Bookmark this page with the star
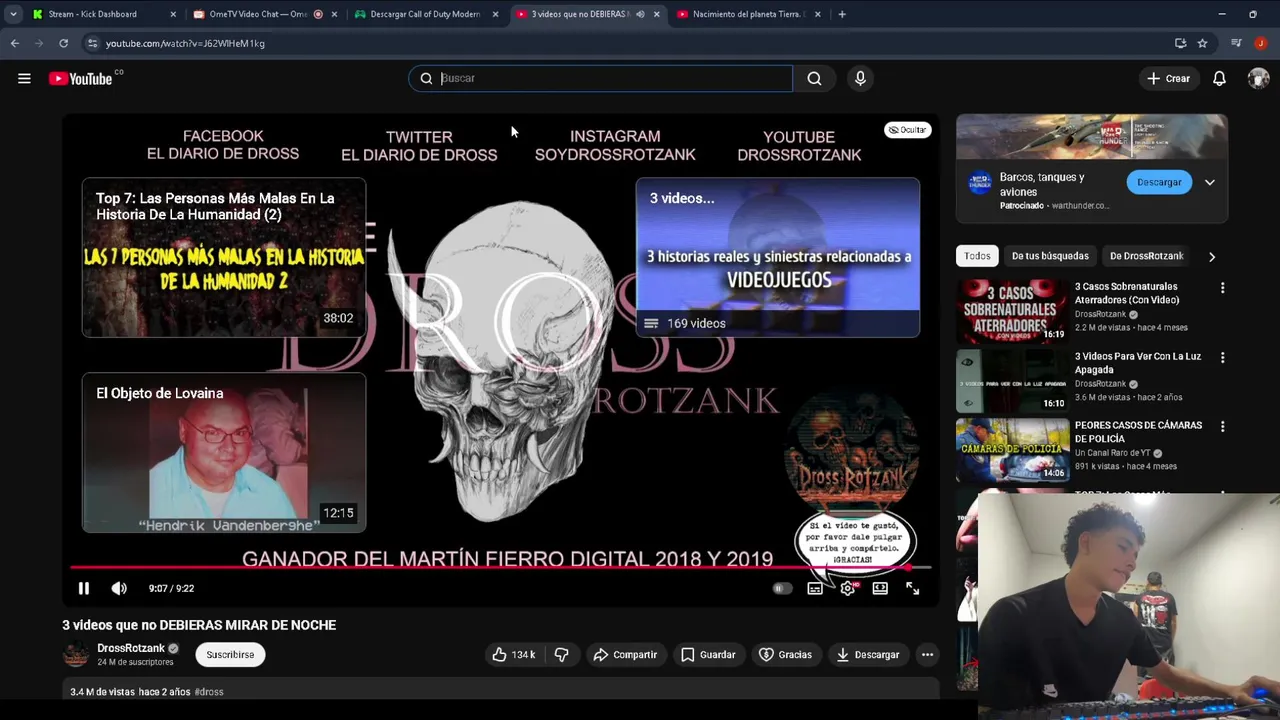Screen dimensions: 1280x720 [x=1202, y=43]
